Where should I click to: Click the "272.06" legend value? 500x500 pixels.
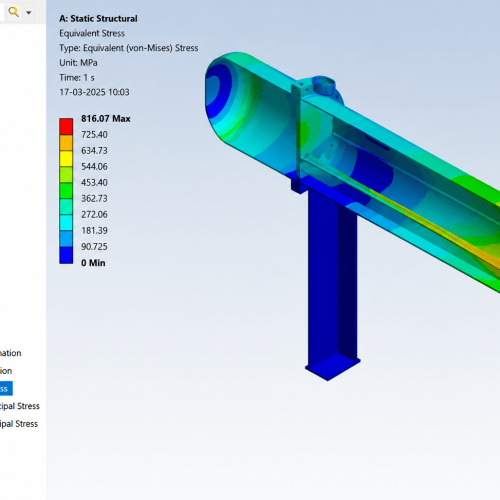pos(94,215)
